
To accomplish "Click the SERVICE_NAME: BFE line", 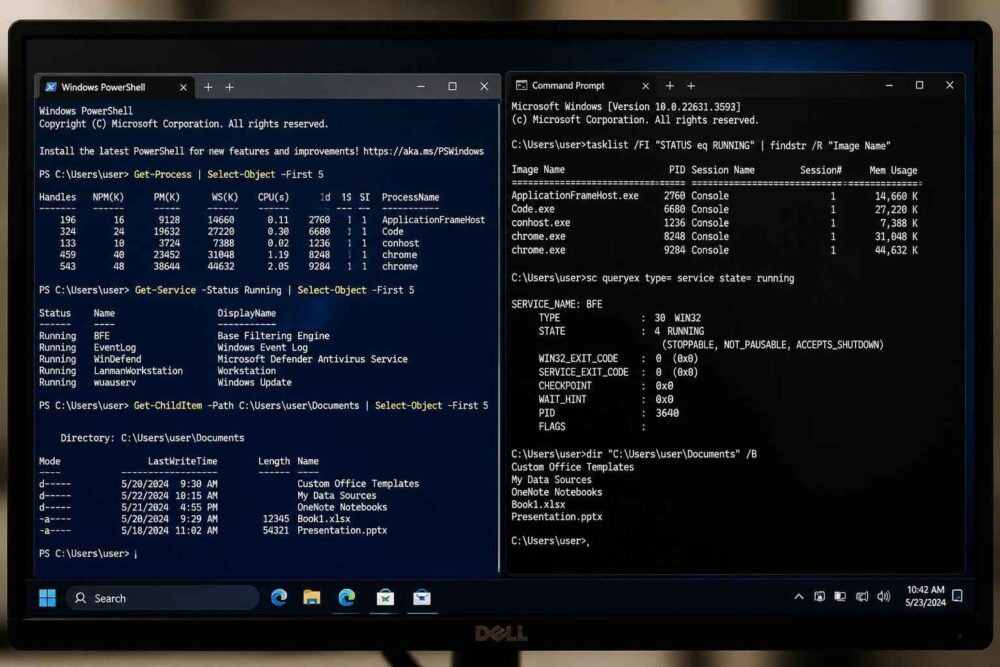I will point(556,304).
